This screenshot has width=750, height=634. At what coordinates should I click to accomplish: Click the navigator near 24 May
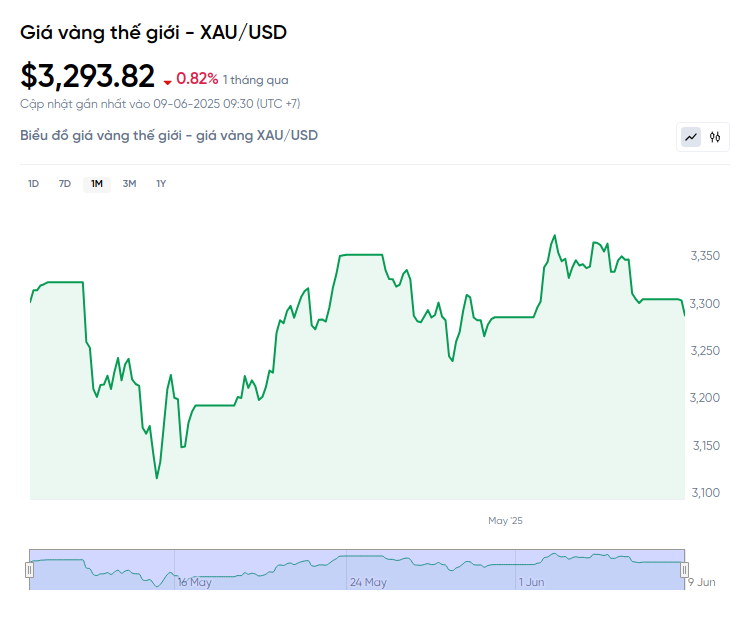368,581
